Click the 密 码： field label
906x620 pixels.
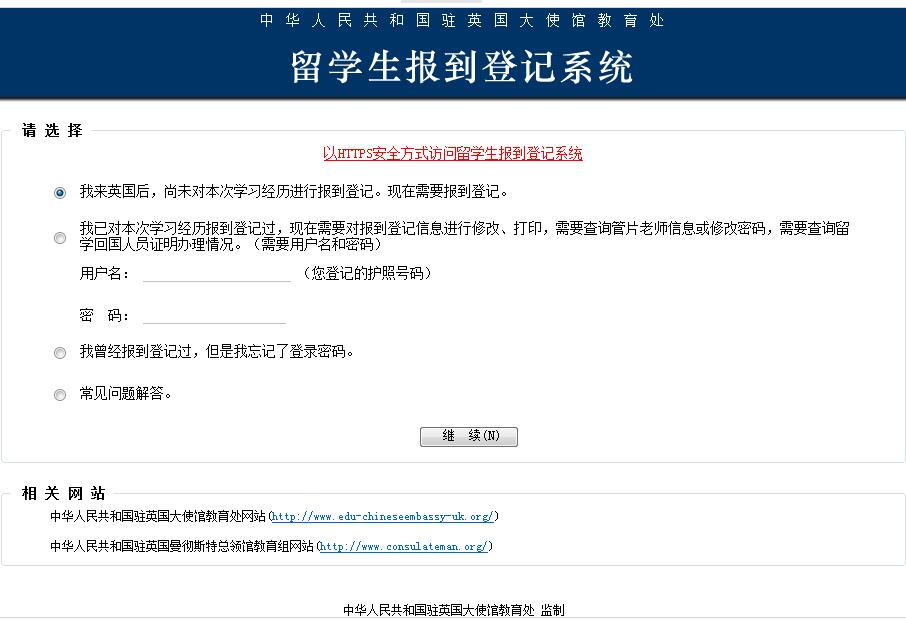pos(105,315)
